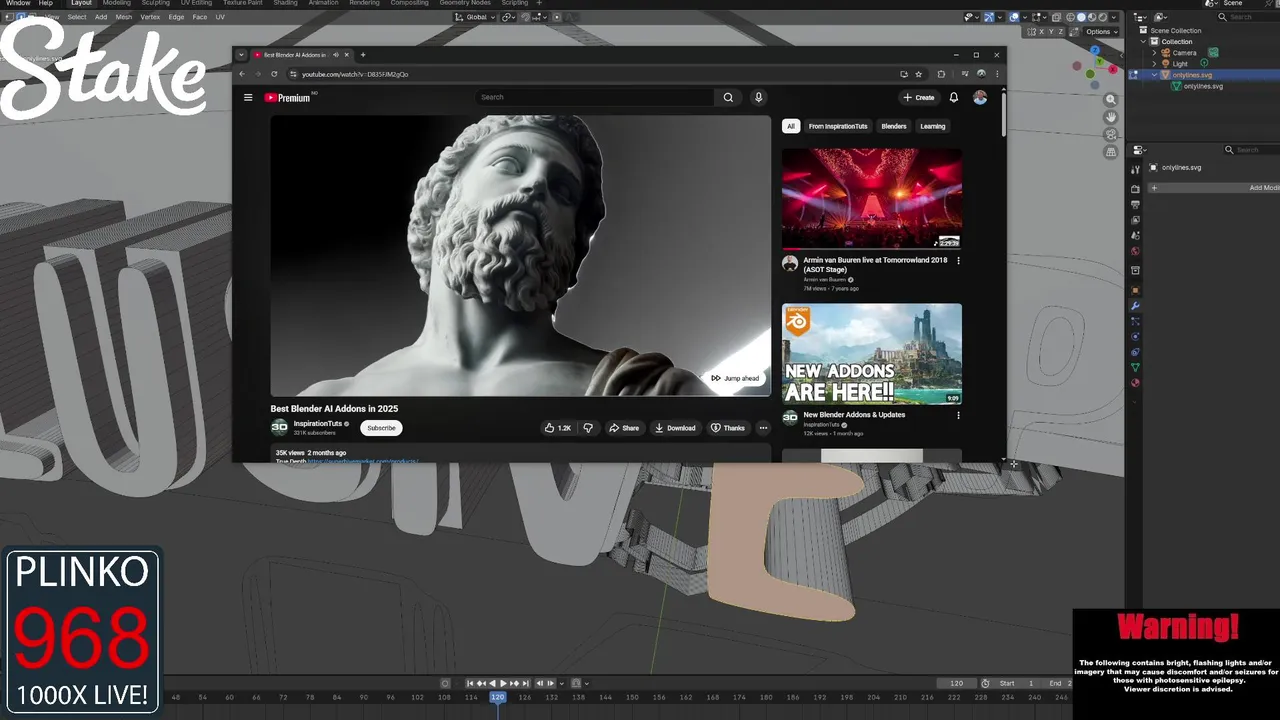This screenshot has height=720, width=1280.
Task: Open the Modifiers wrench properties tab
Action: tap(1135, 306)
